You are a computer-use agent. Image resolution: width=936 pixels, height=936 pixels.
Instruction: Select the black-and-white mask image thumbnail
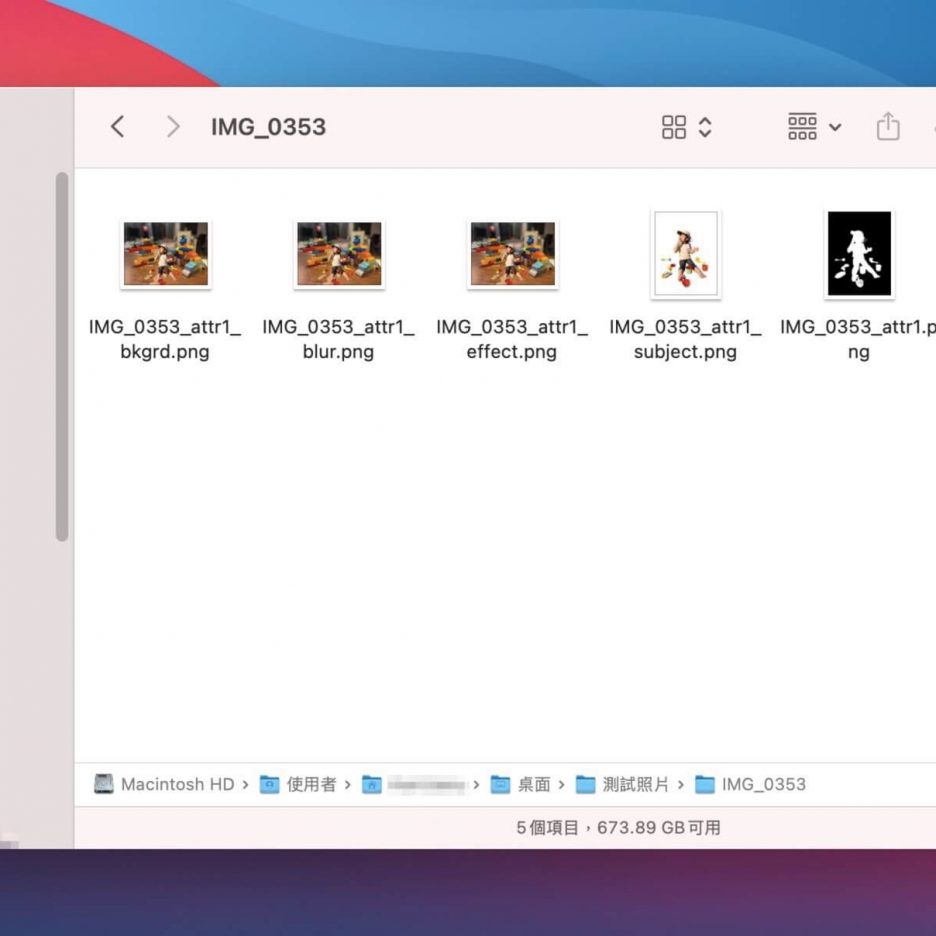(858, 254)
